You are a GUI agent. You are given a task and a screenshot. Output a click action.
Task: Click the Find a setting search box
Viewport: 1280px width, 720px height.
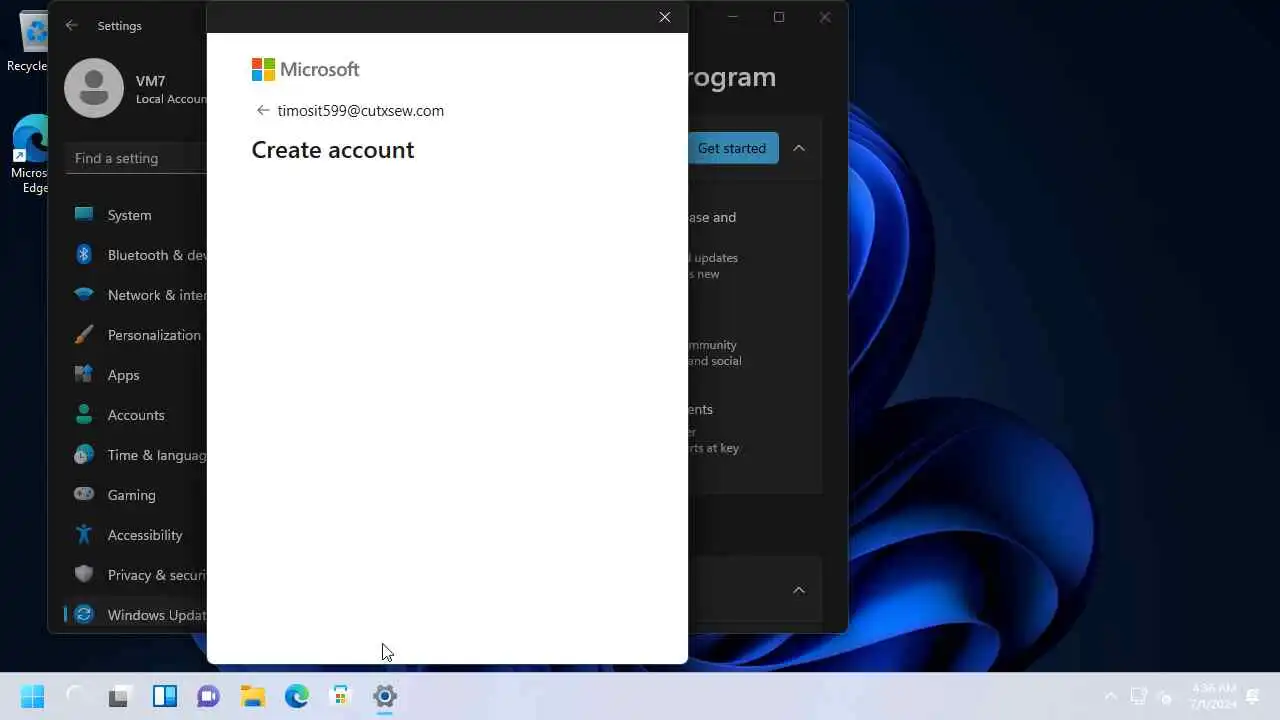(137, 158)
